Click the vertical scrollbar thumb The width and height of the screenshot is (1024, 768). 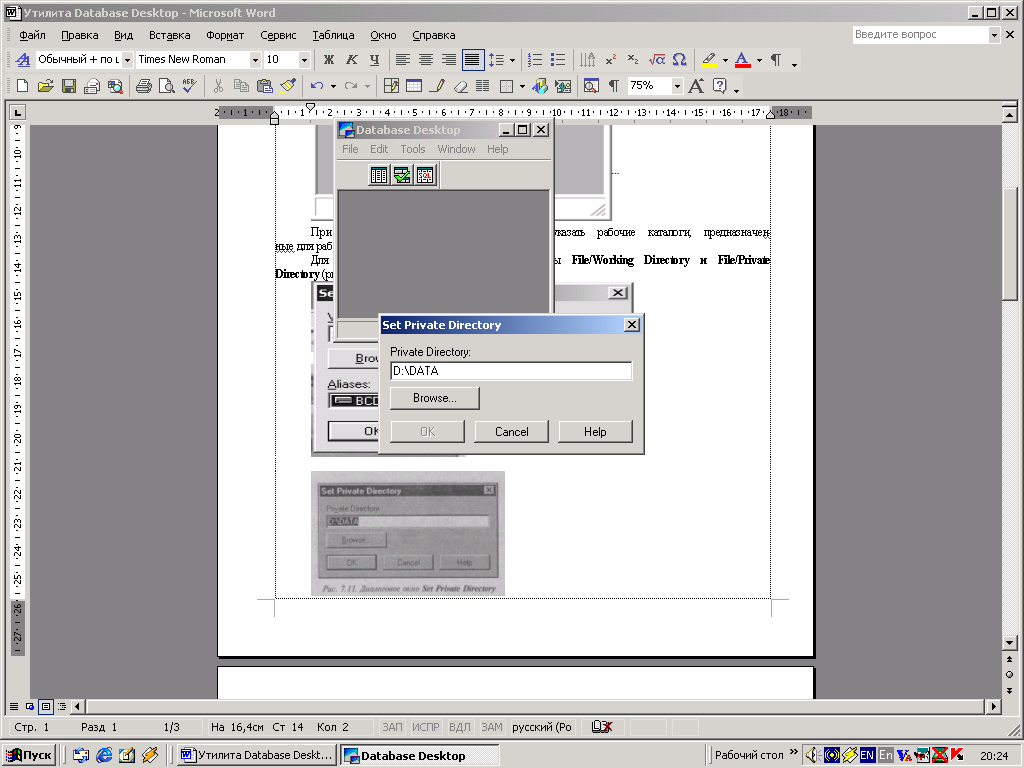click(1009, 243)
